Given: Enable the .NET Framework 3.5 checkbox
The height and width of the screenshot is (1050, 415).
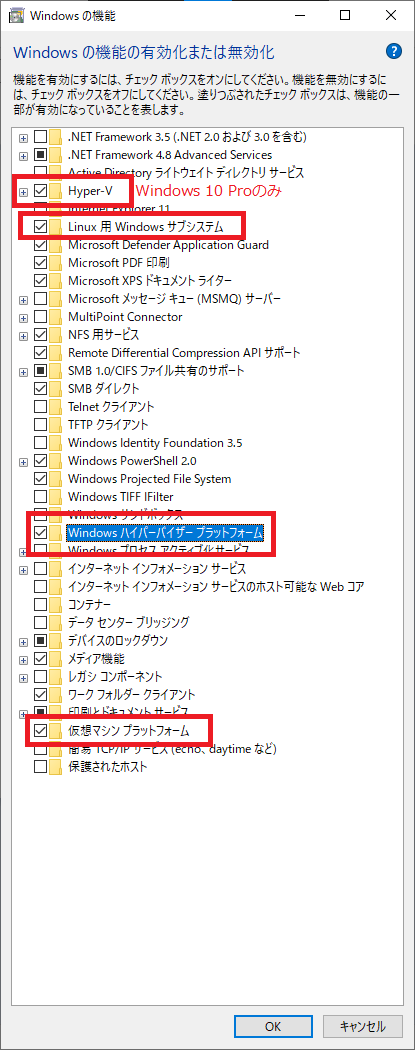Looking at the screenshot, I should click(40, 137).
